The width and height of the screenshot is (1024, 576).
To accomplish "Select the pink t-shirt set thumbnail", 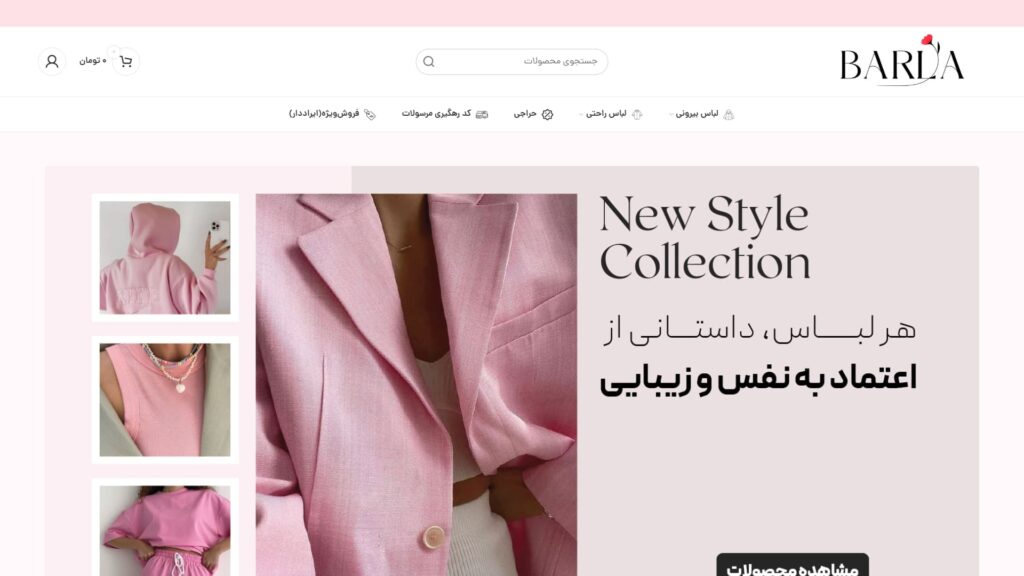I will pos(165,528).
